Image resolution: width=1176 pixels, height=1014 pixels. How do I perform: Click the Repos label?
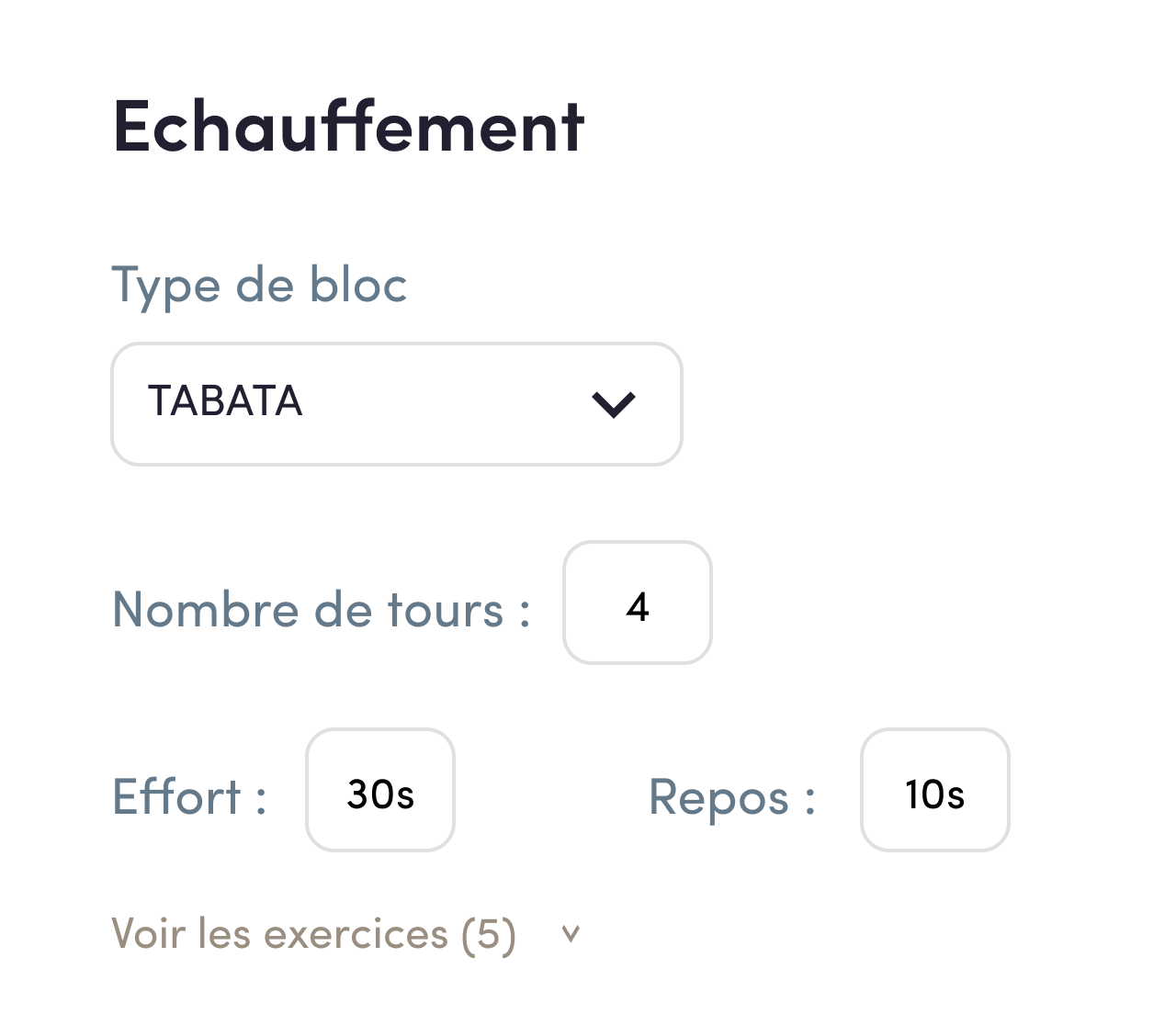point(730,797)
